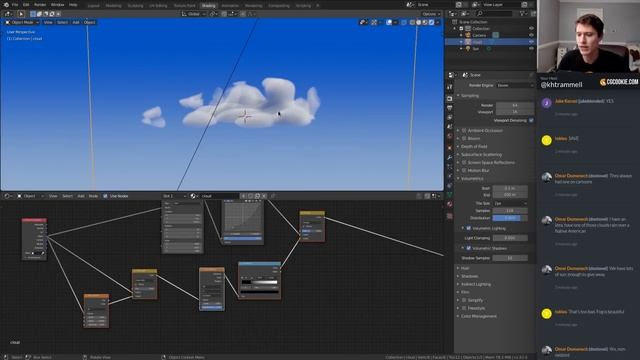Viewport: 640px width, 360px height.
Task: Toggle the Volumetric Lighting checkbox
Action: coord(469,228)
